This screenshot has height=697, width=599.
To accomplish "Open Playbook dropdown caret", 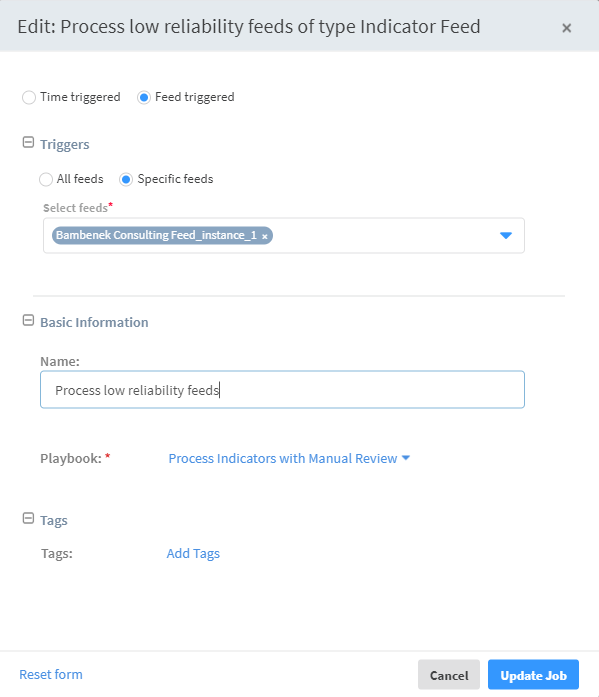I will click(406, 457).
